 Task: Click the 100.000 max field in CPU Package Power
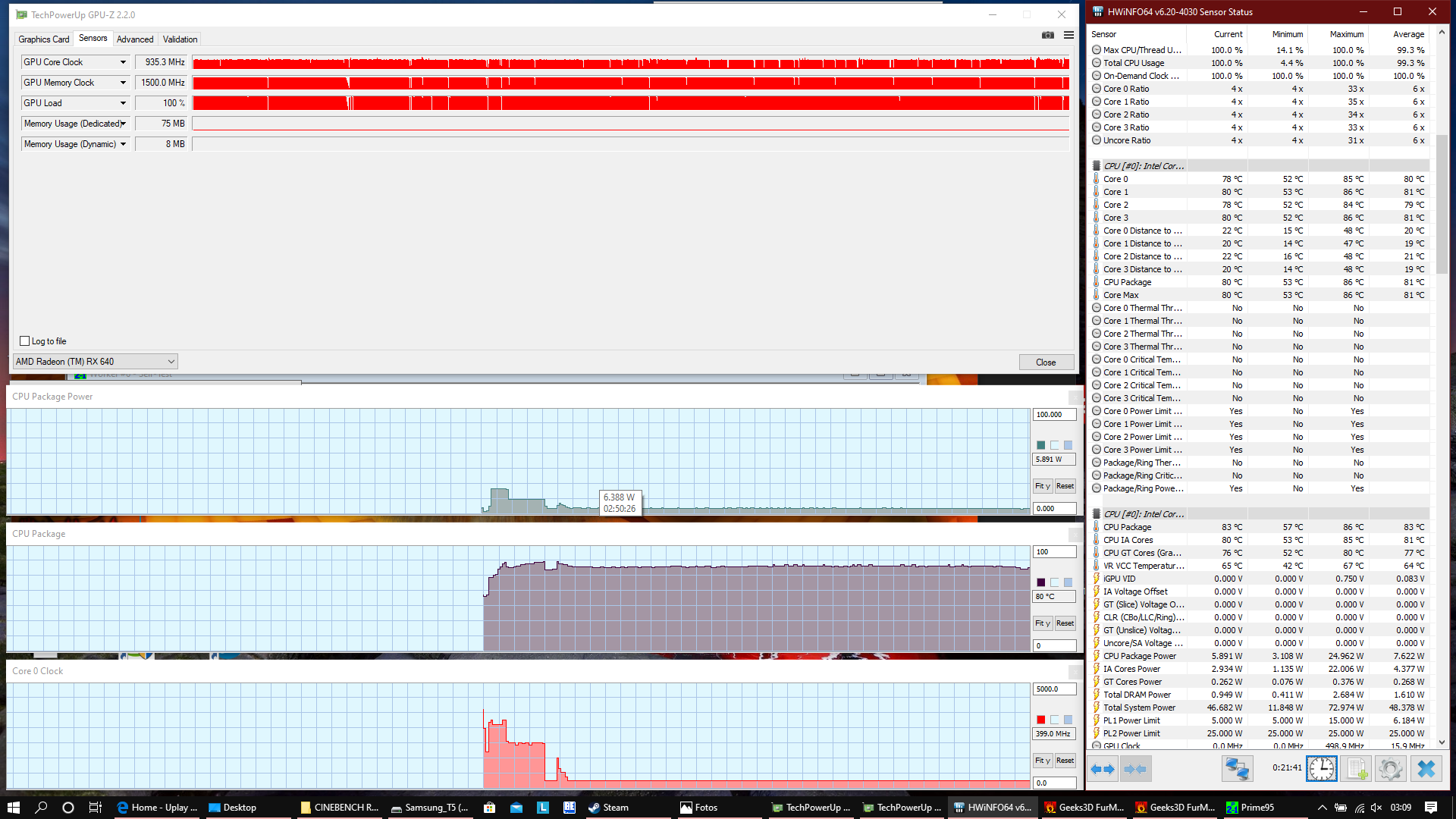1053,415
